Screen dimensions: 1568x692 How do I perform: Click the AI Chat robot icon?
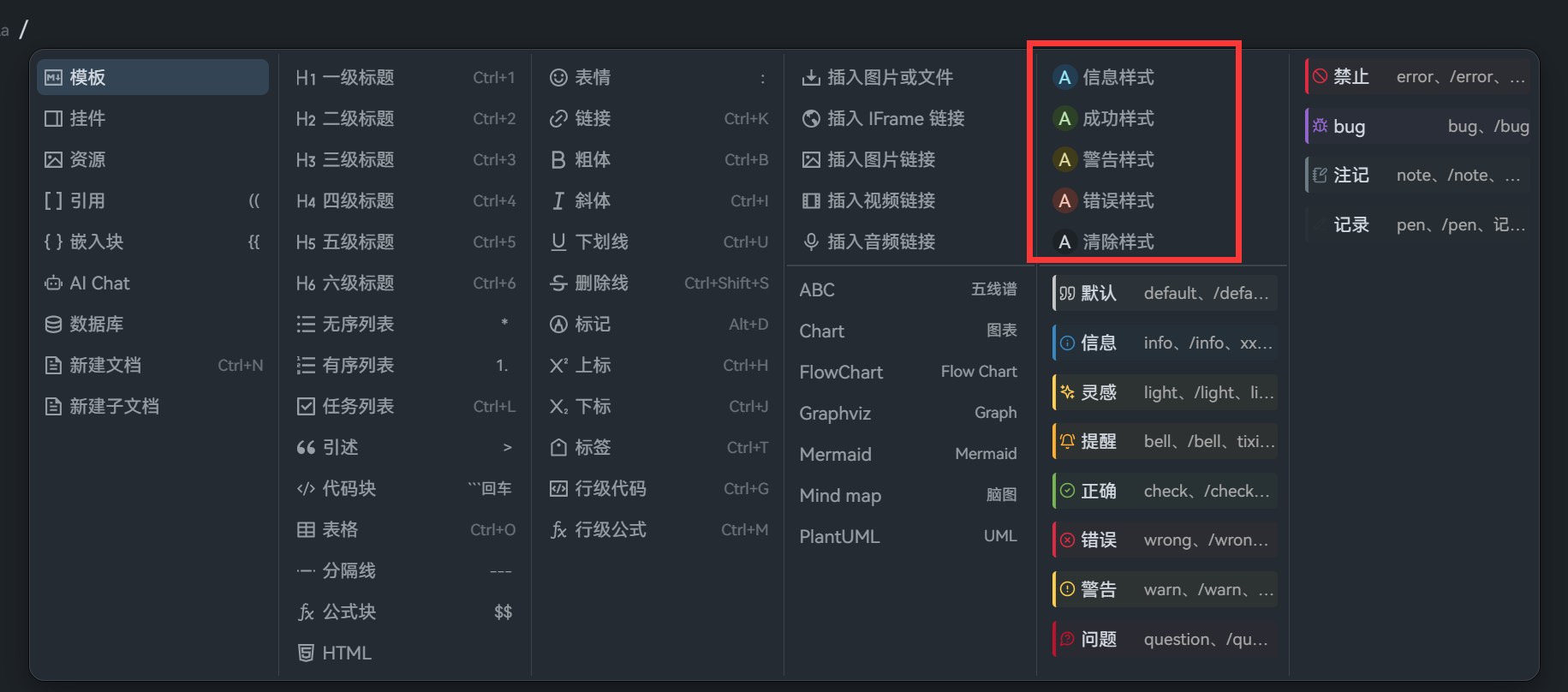pos(53,283)
